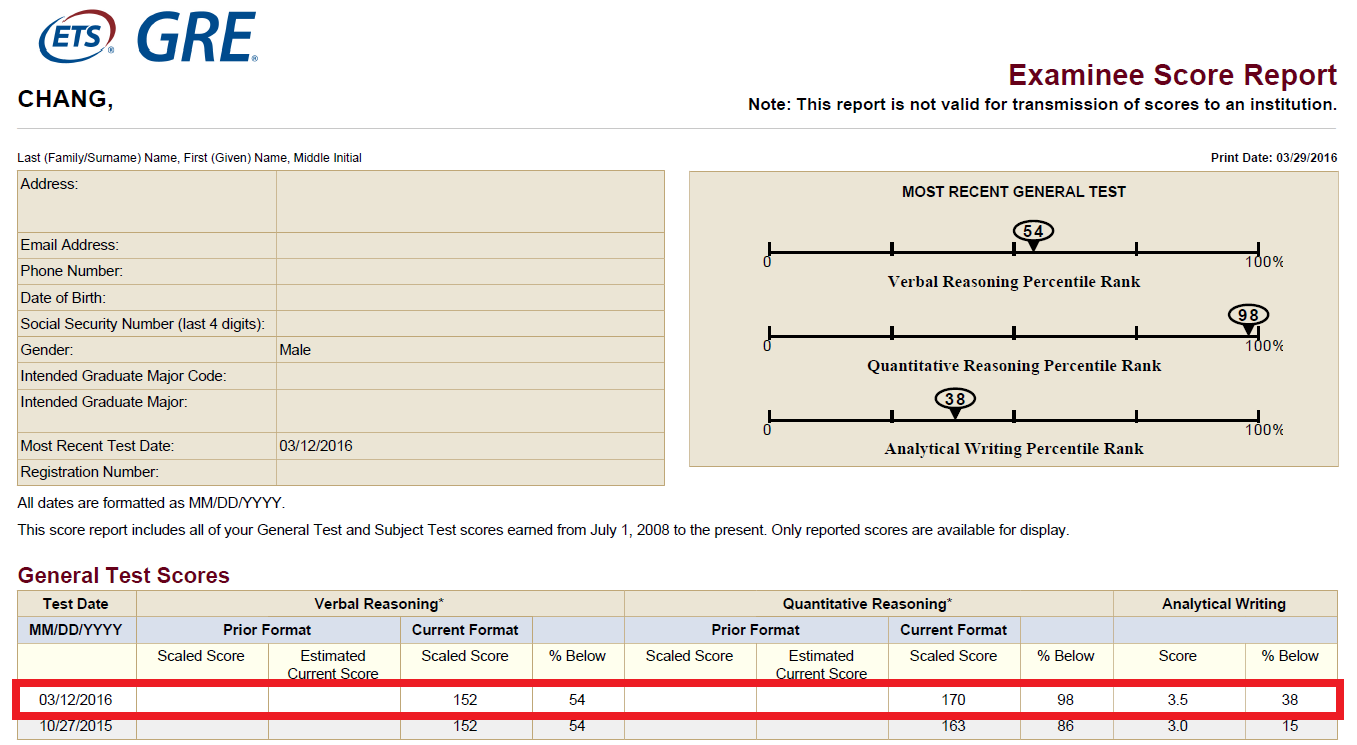The height and width of the screenshot is (745, 1357).
Task: Click "Current Format" under Verbal Reasoning
Action: [x=465, y=630]
